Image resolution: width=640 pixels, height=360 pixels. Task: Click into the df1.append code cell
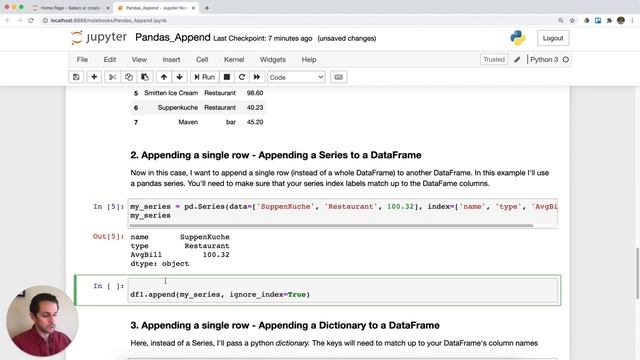[343, 290]
